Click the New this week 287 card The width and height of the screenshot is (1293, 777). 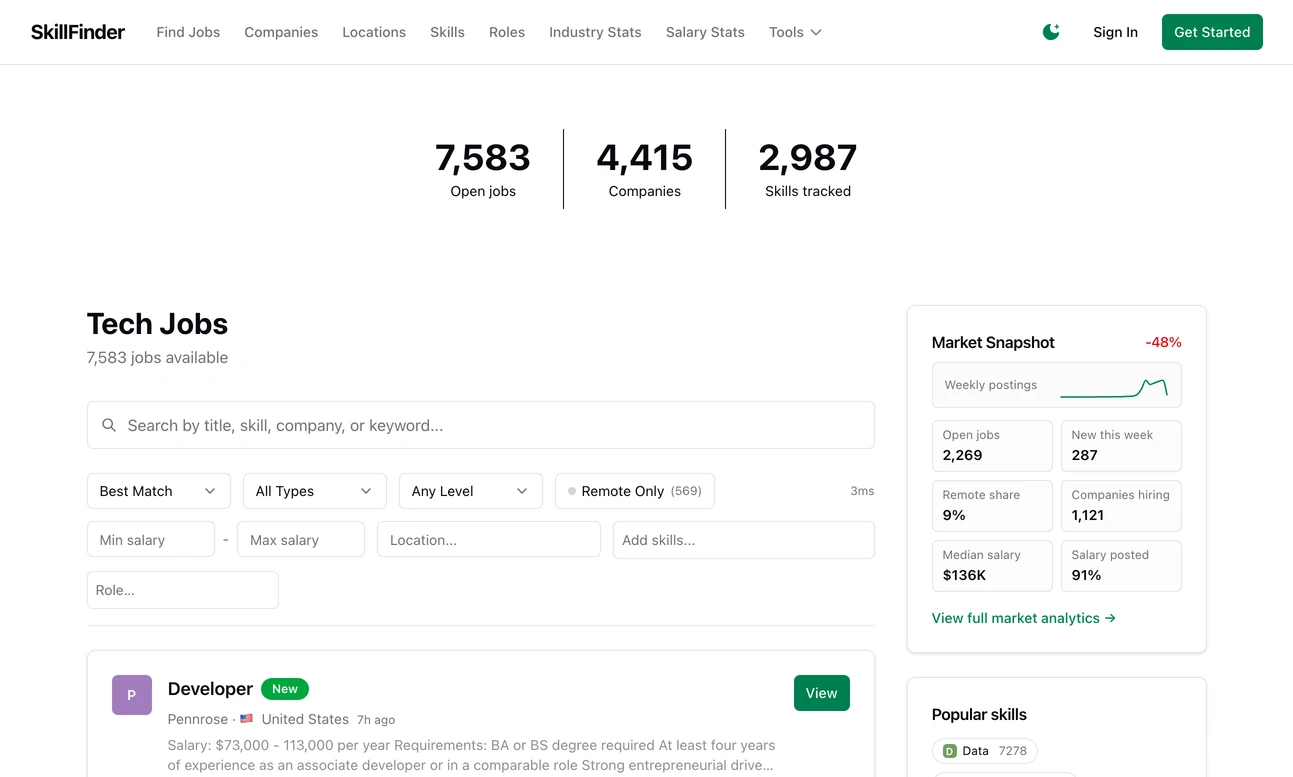pos(1121,446)
